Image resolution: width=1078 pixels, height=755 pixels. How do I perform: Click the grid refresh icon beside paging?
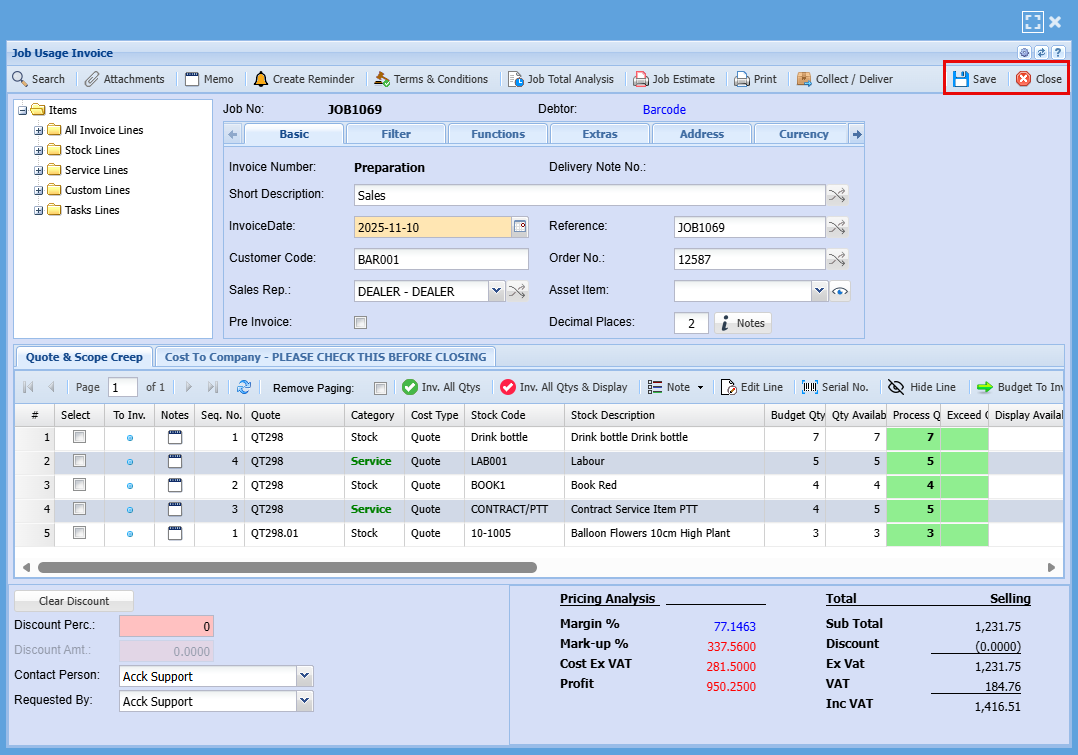coord(244,387)
